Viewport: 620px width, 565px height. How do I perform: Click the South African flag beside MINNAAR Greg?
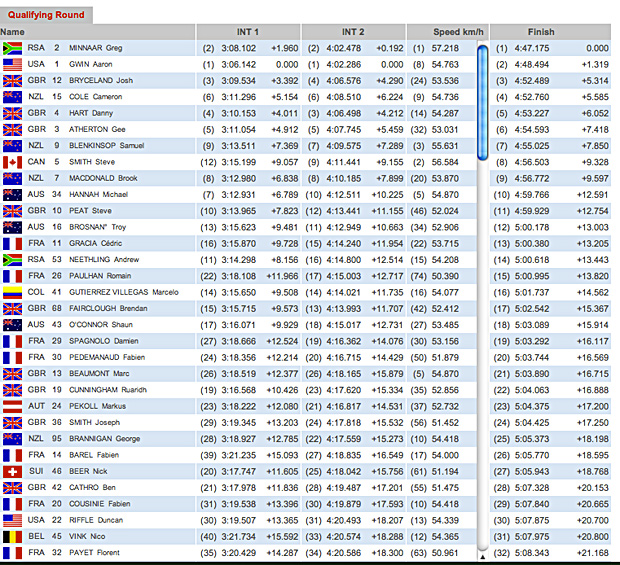pos(14,48)
